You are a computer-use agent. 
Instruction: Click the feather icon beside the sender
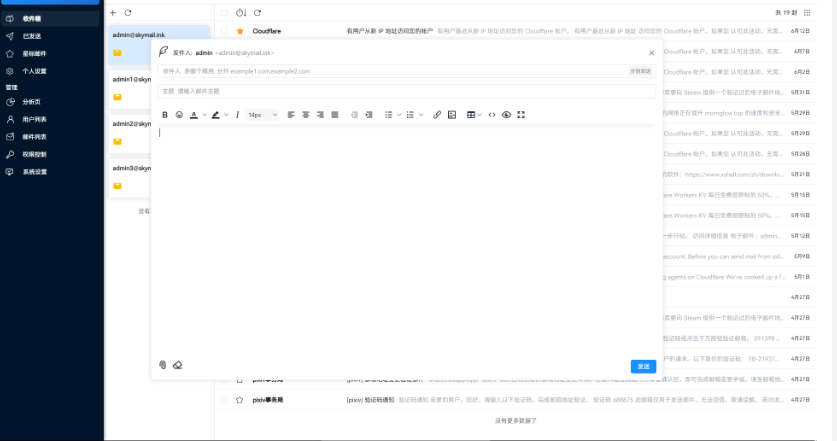pyautogui.click(x=163, y=51)
